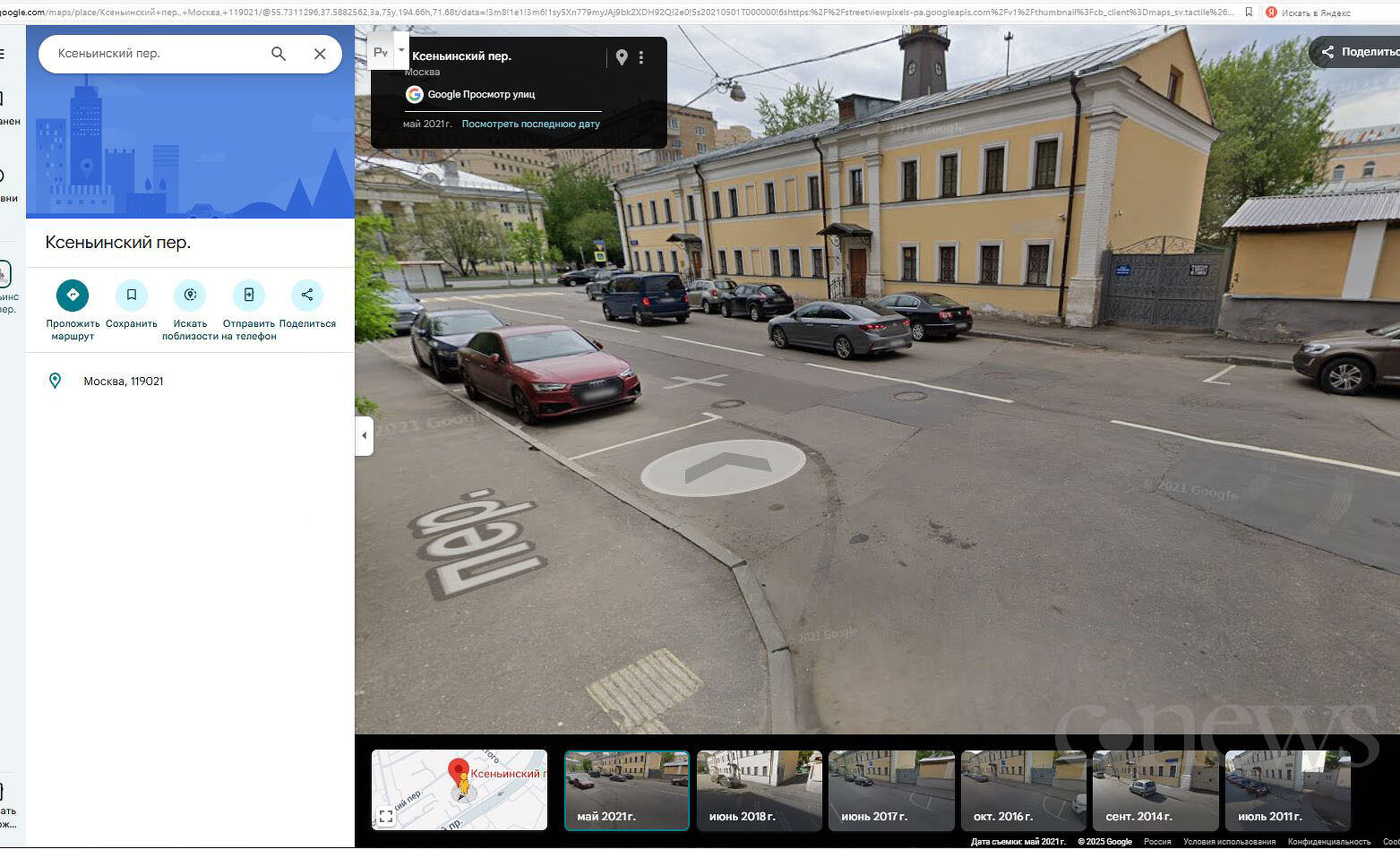Image resolution: width=1400 pixels, height=849 pixels.
Task: Select the окт. 2016 г. imagery thumbnail
Action: [1023, 790]
